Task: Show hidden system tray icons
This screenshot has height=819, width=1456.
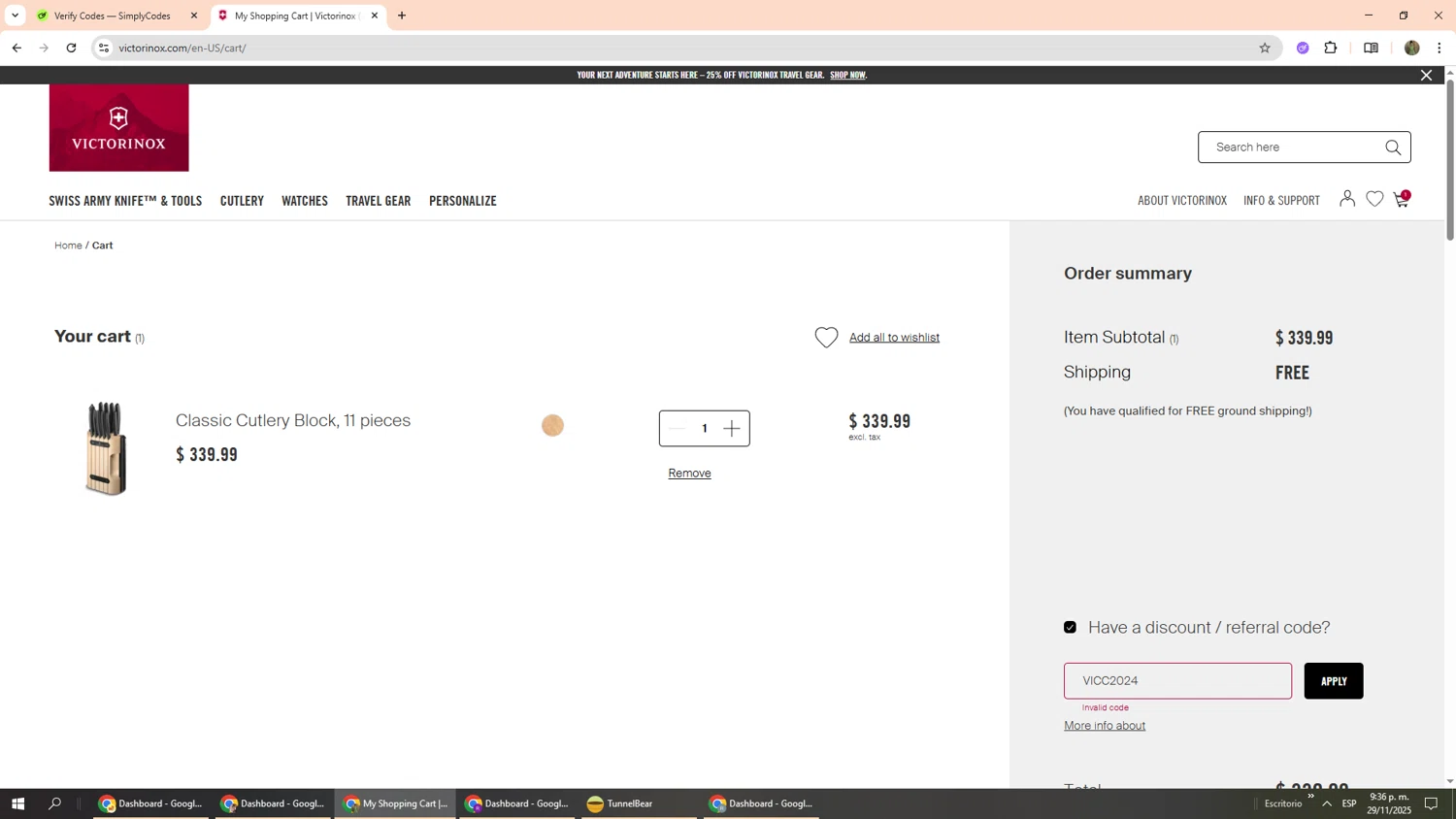Action: pyautogui.click(x=1327, y=803)
